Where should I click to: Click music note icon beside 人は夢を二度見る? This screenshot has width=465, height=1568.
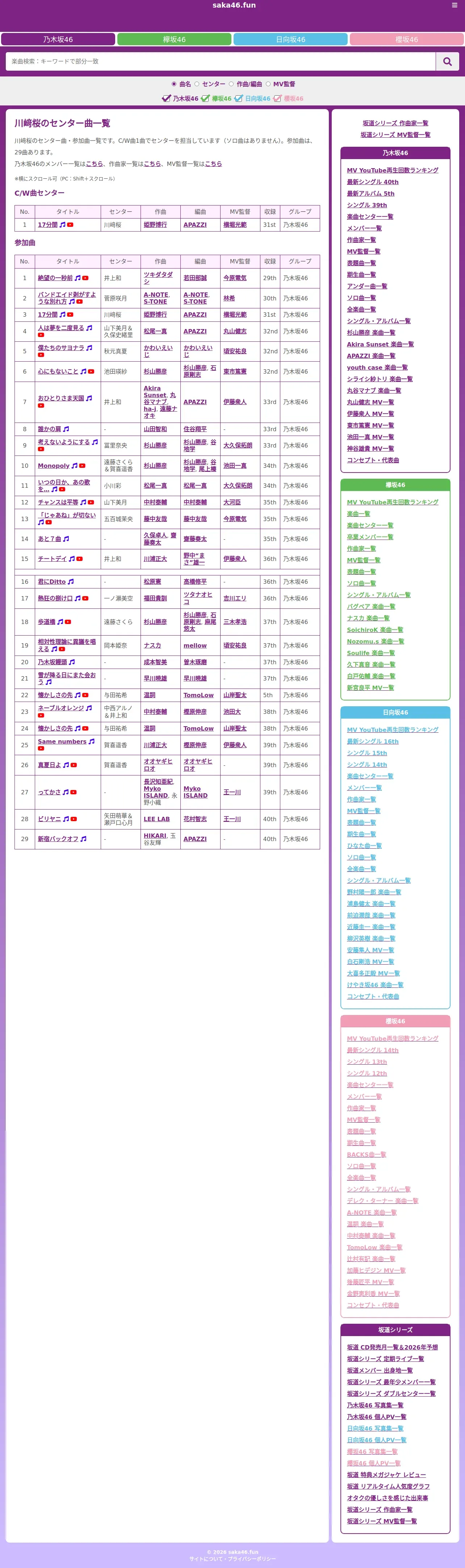pyautogui.click(x=89, y=328)
